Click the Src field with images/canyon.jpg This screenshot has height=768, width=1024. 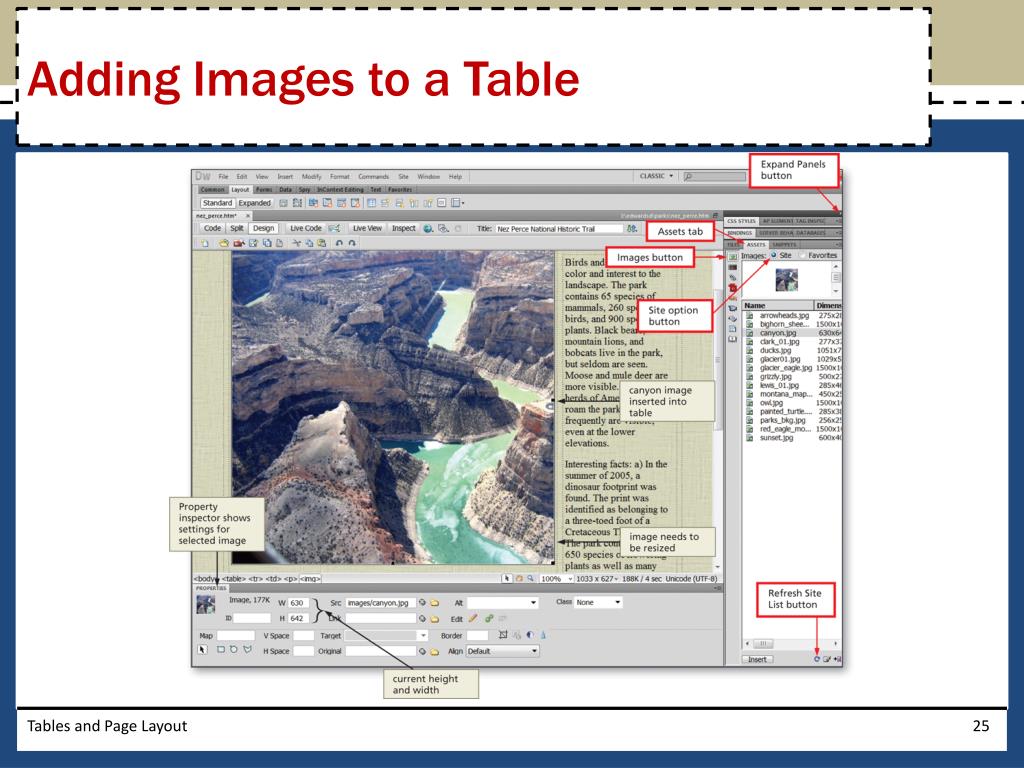click(381, 603)
